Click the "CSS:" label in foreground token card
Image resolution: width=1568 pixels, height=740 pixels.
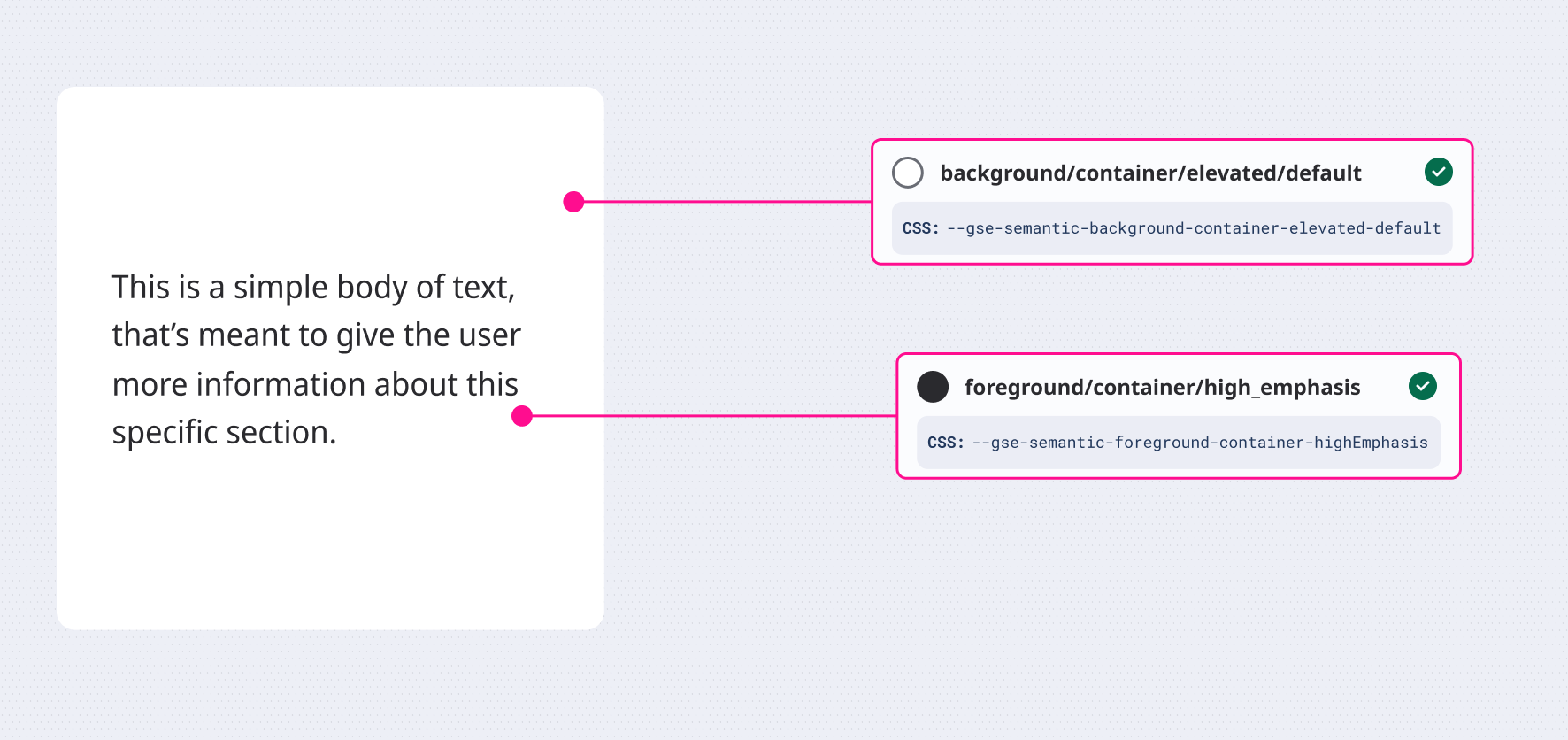tap(945, 443)
